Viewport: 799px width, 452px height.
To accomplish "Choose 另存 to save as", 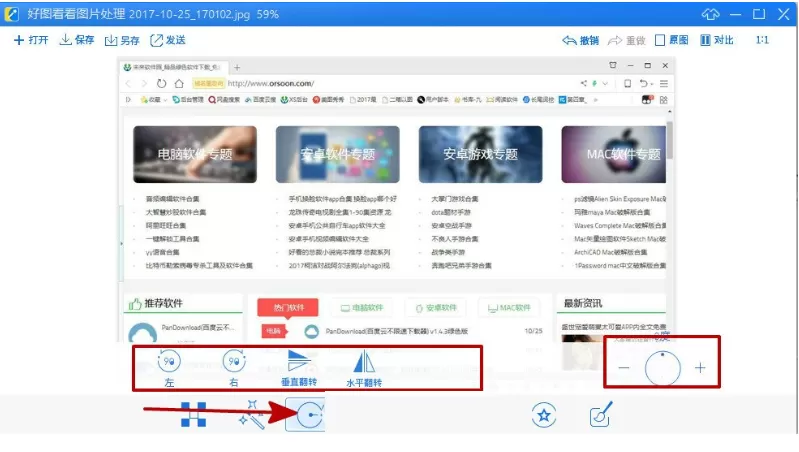I will point(122,40).
